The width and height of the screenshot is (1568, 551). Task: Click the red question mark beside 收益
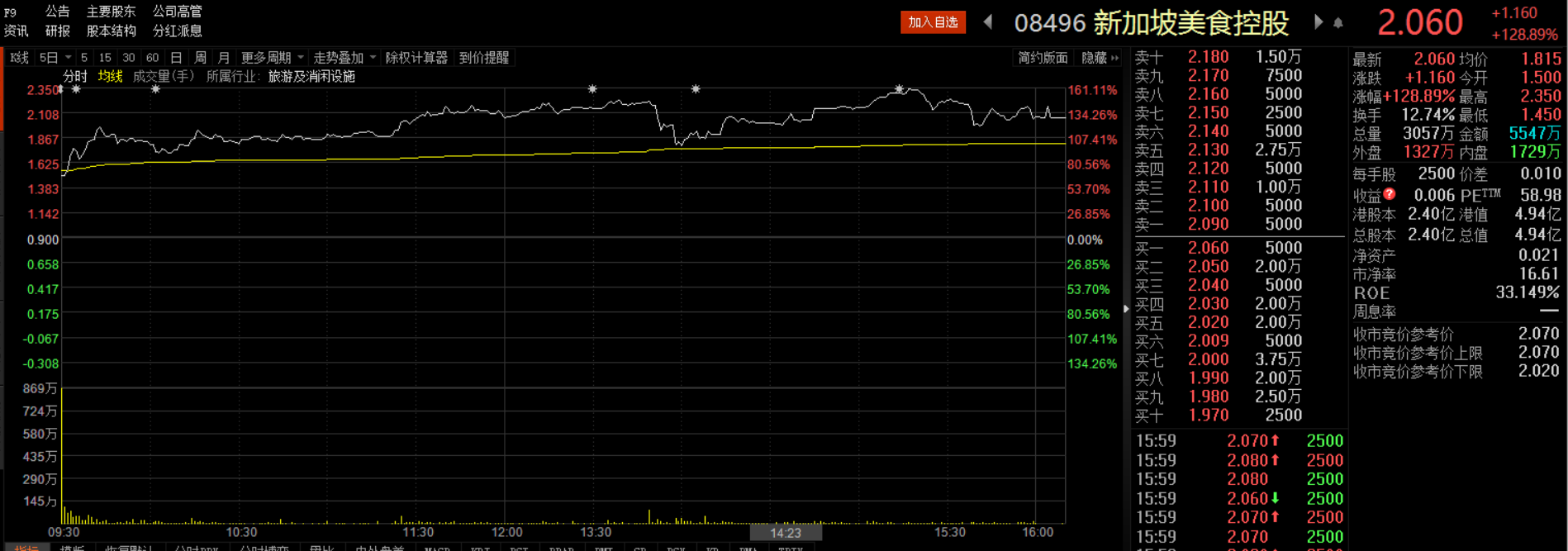point(1390,194)
